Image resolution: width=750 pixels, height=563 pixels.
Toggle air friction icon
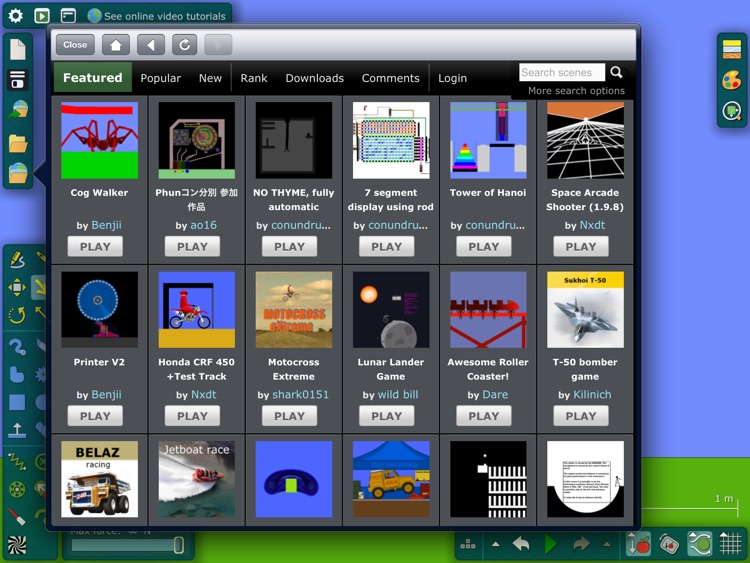669,544
